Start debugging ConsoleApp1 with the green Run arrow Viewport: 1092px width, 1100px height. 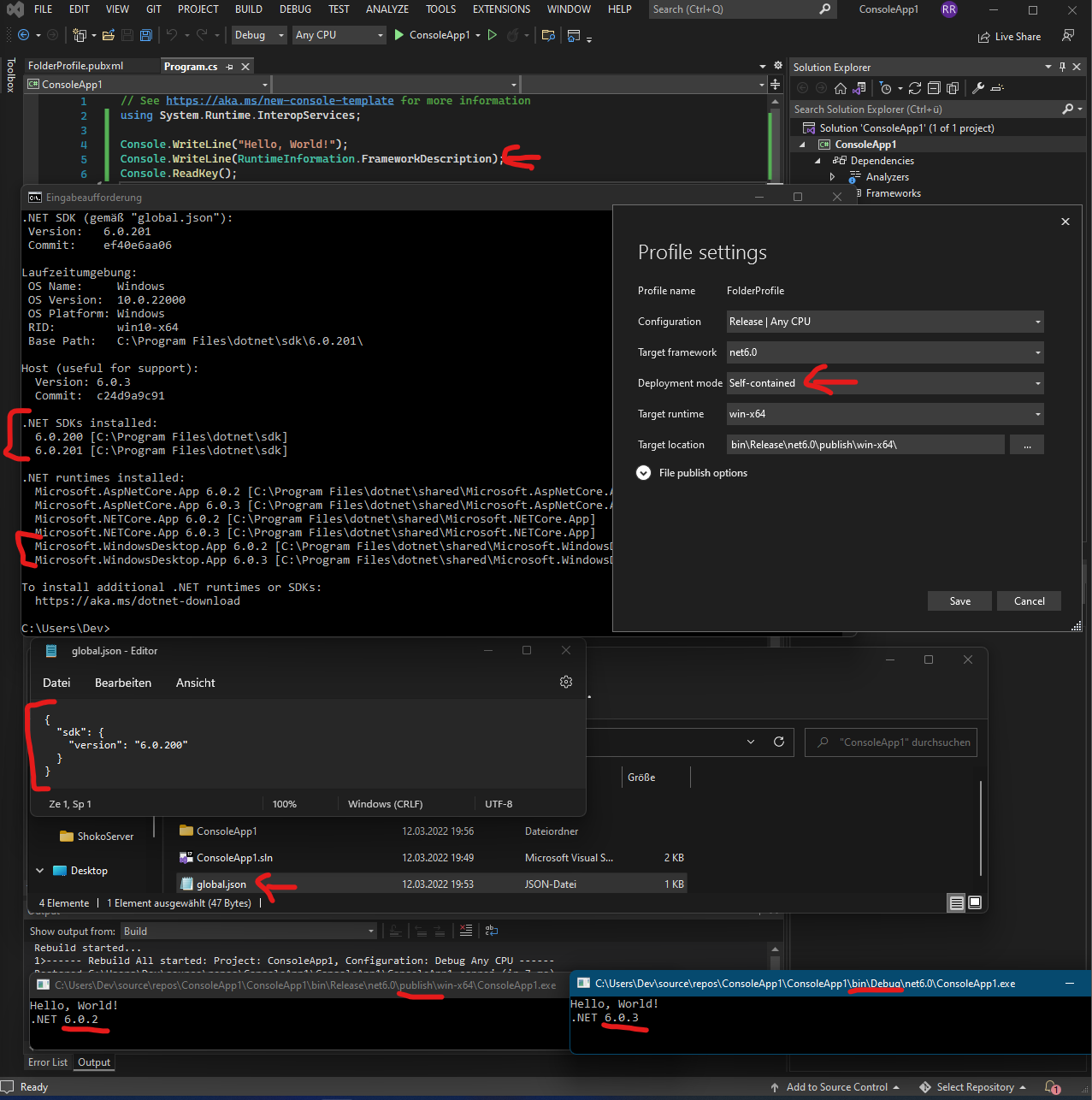[x=398, y=35]
